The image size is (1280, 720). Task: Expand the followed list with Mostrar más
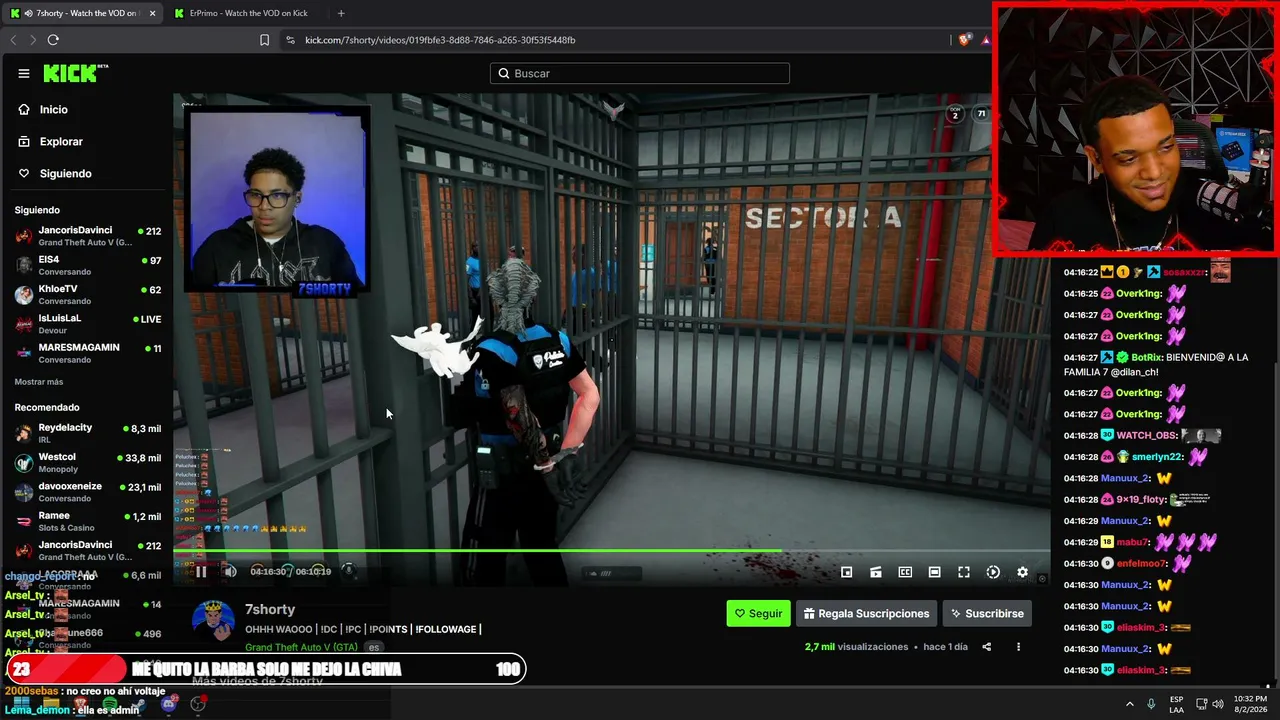(x=39, y=382)
